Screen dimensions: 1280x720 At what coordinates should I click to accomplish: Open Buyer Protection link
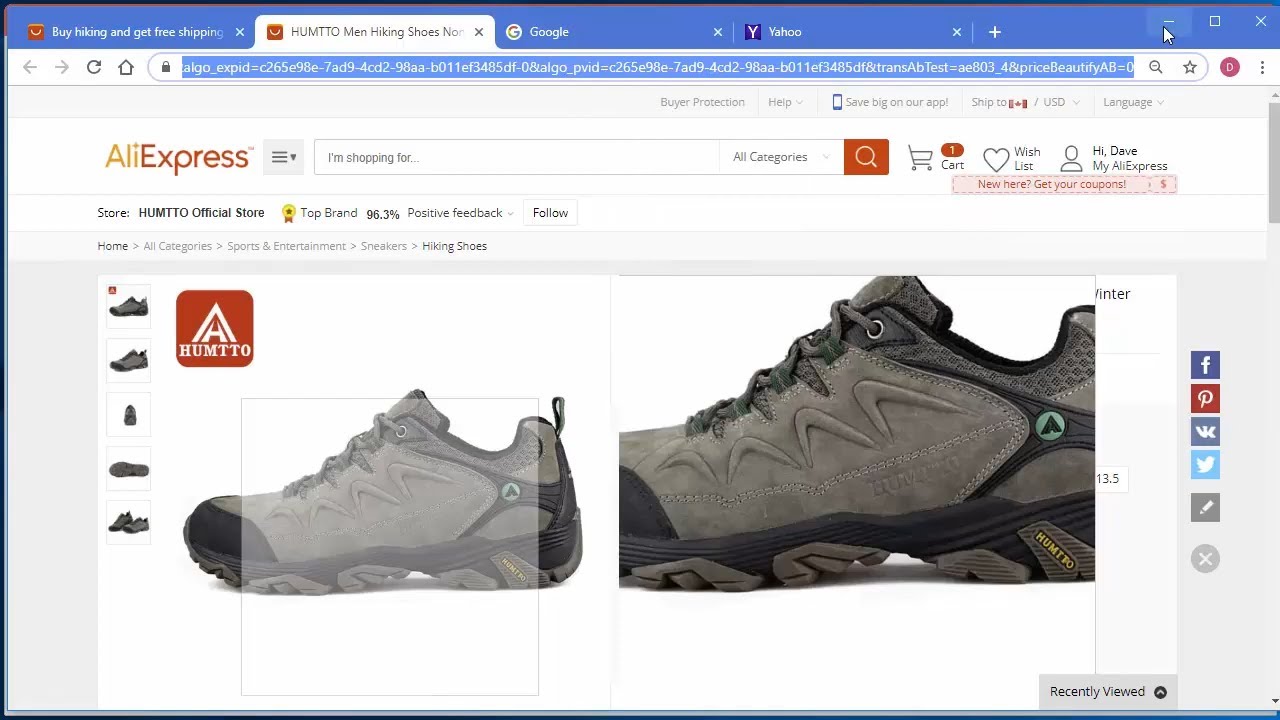click(x=702, y=102)
